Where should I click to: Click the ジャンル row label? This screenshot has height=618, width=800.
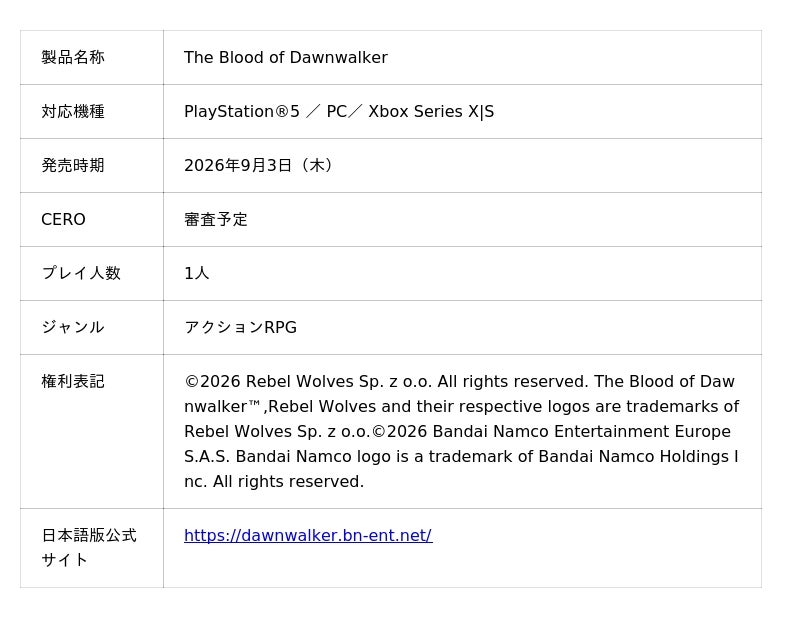73,328
